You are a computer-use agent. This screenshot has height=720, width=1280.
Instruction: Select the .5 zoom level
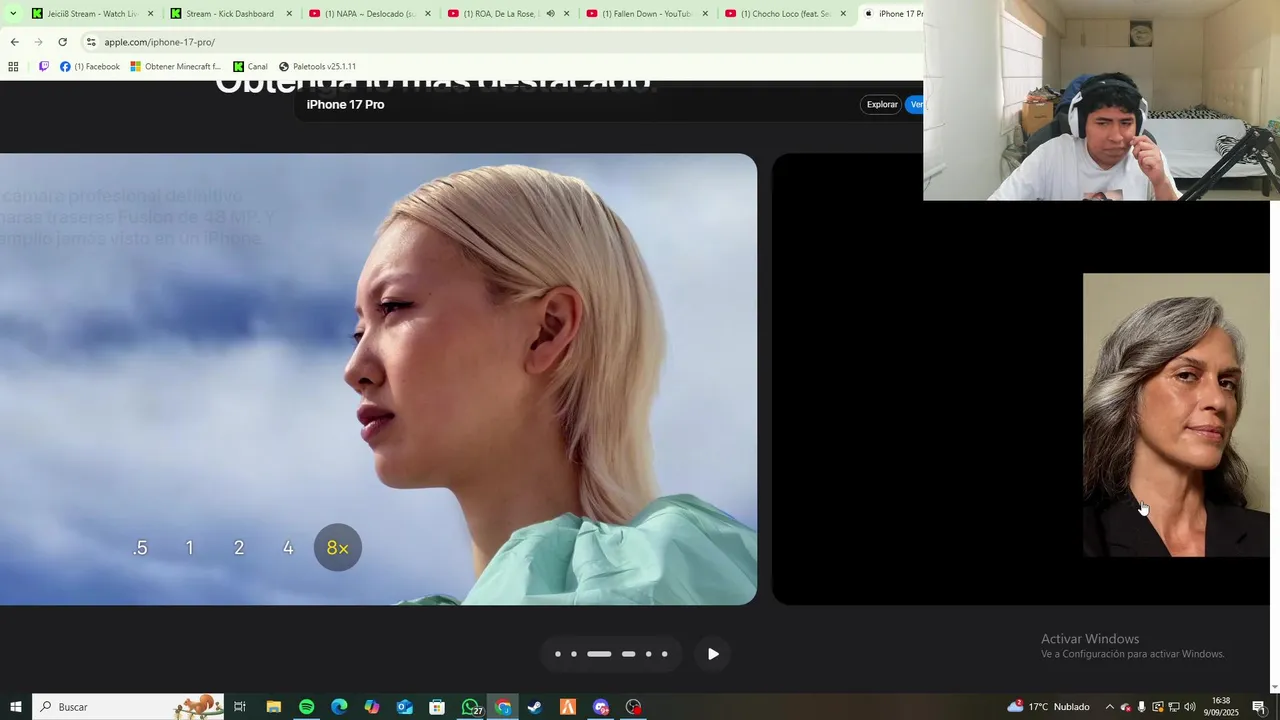tap(140, 548)
